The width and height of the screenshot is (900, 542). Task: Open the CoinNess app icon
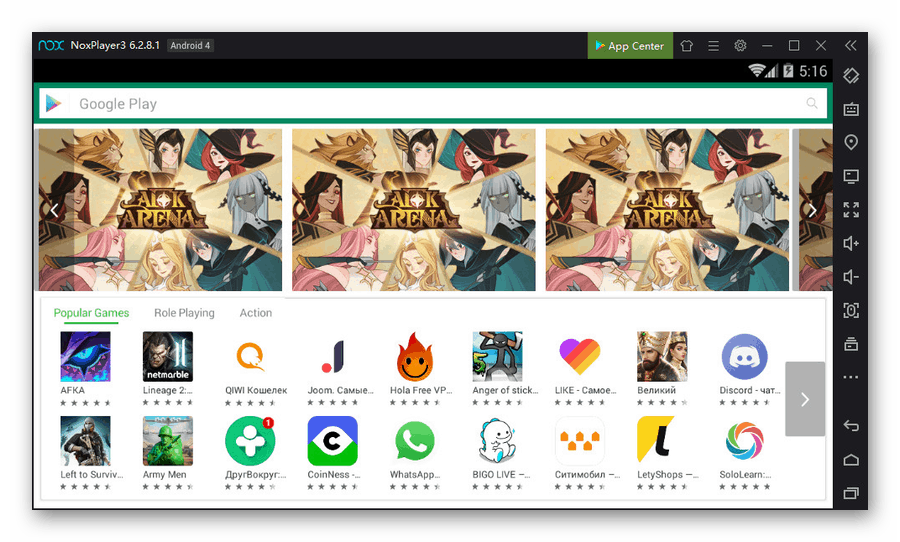pyautogui.click(x=332, y=441)
